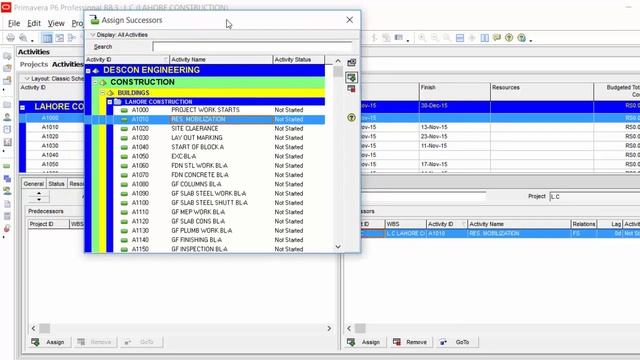Toggle the activity table view toolbar icon

point(47,38)
